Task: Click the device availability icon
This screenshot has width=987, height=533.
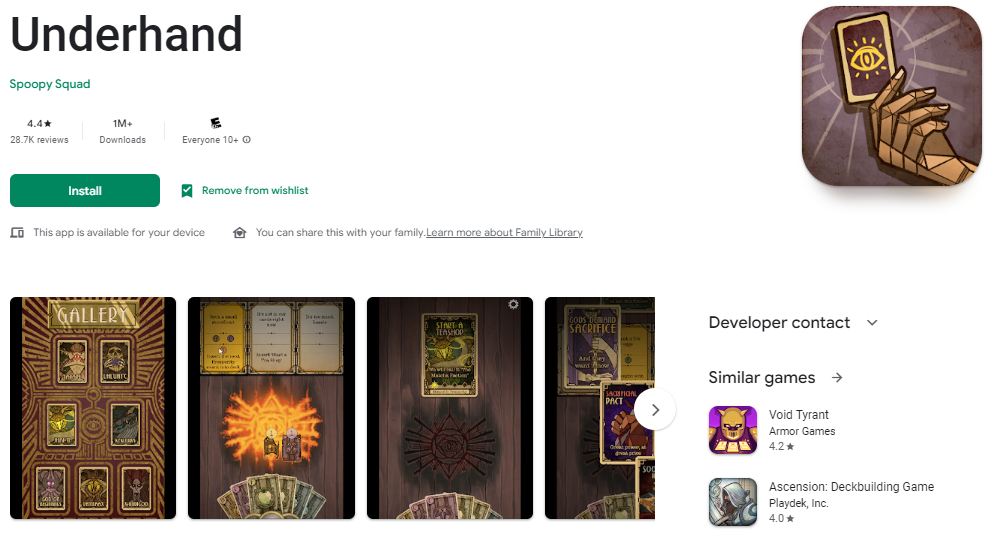Action: 17,233
